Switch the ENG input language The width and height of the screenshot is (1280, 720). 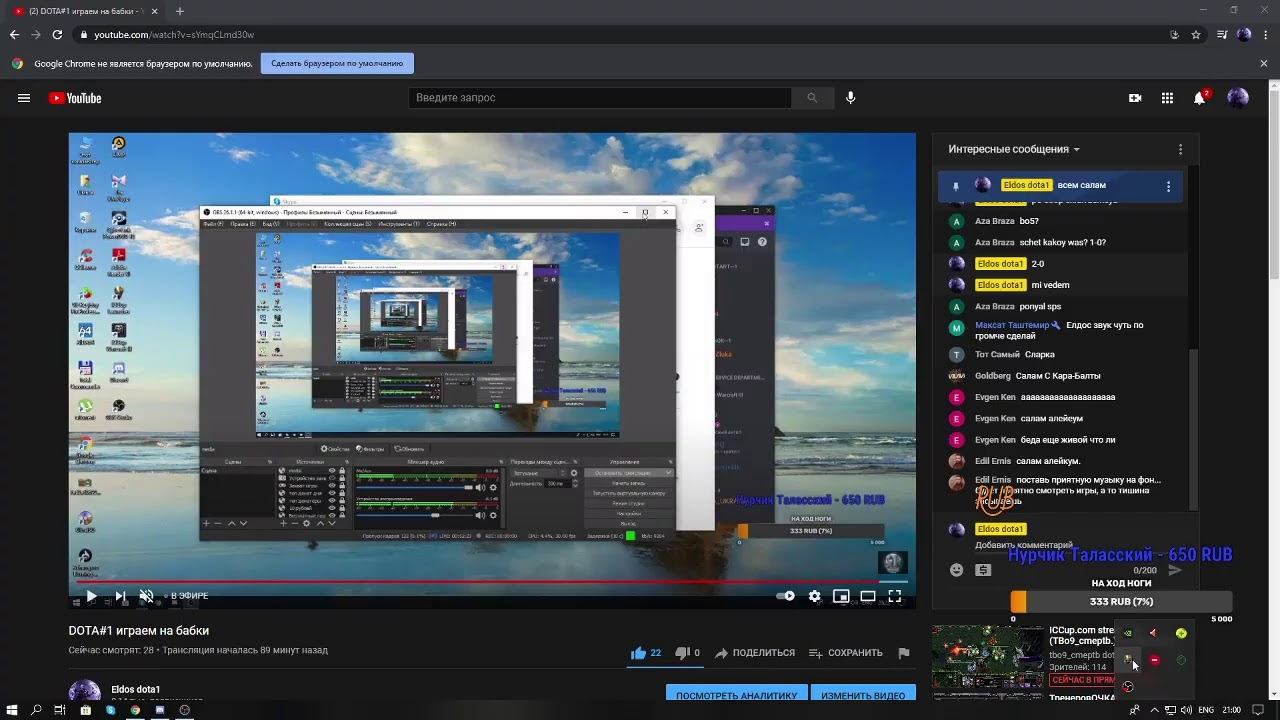click(x=1207, y=711)
